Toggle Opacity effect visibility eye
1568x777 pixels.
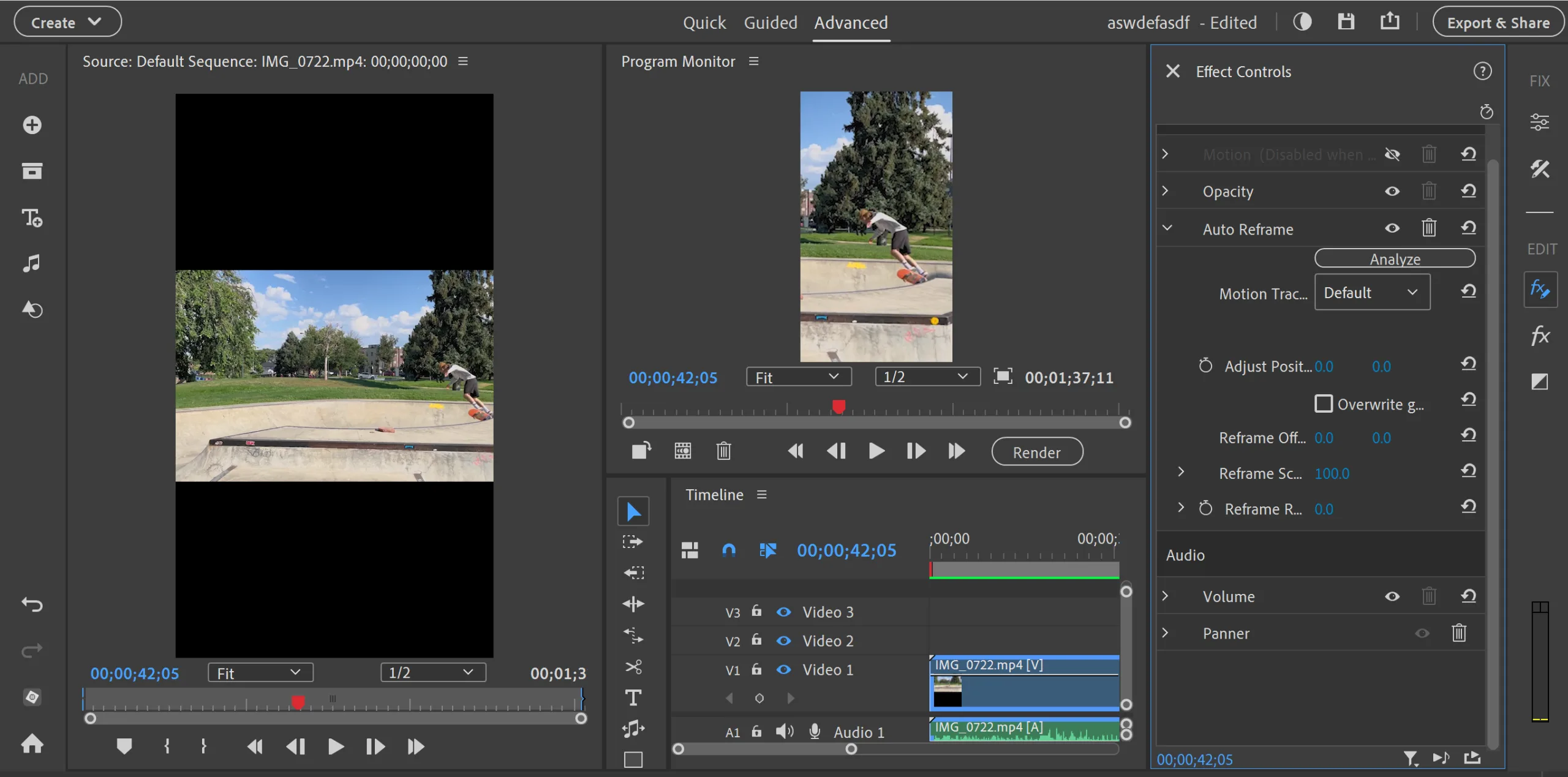click(x=1392, y=192)
